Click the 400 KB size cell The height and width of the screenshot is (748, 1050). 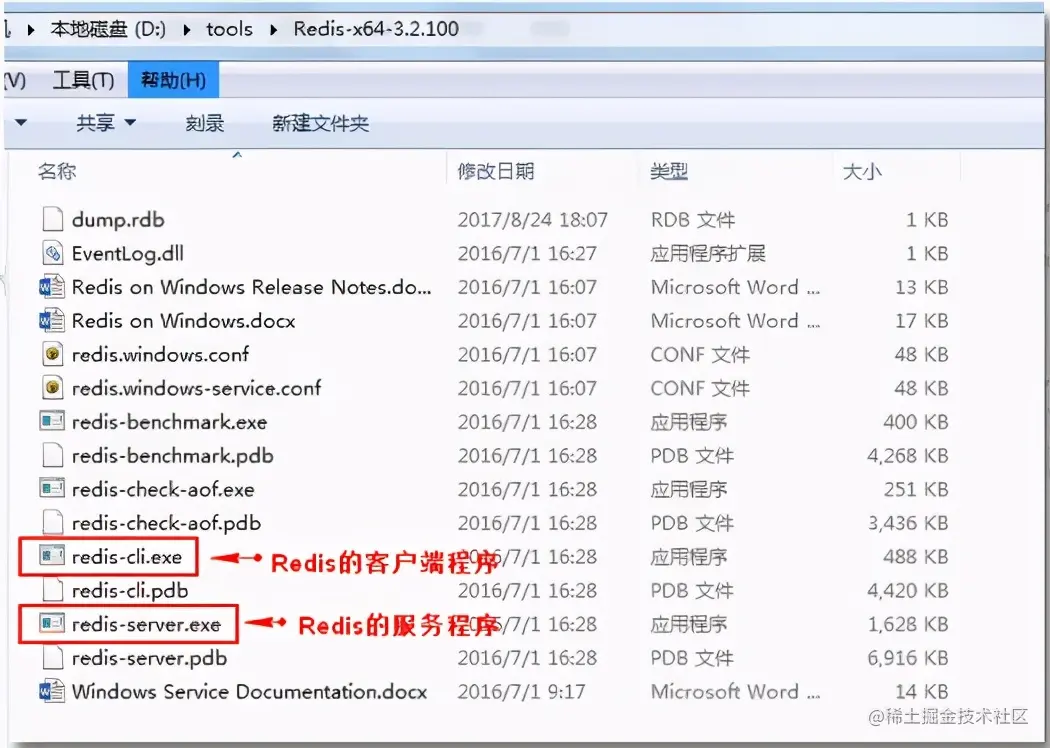point(915,422)
